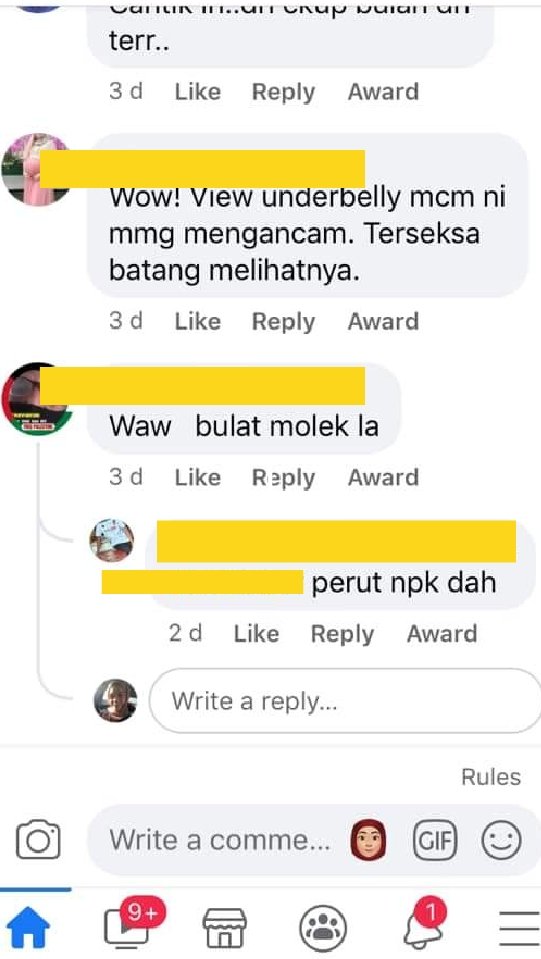Viewport: 541px width, 959px height.
Task: Open the Marketplace storefront icon
Action: (x=225, y=927)
